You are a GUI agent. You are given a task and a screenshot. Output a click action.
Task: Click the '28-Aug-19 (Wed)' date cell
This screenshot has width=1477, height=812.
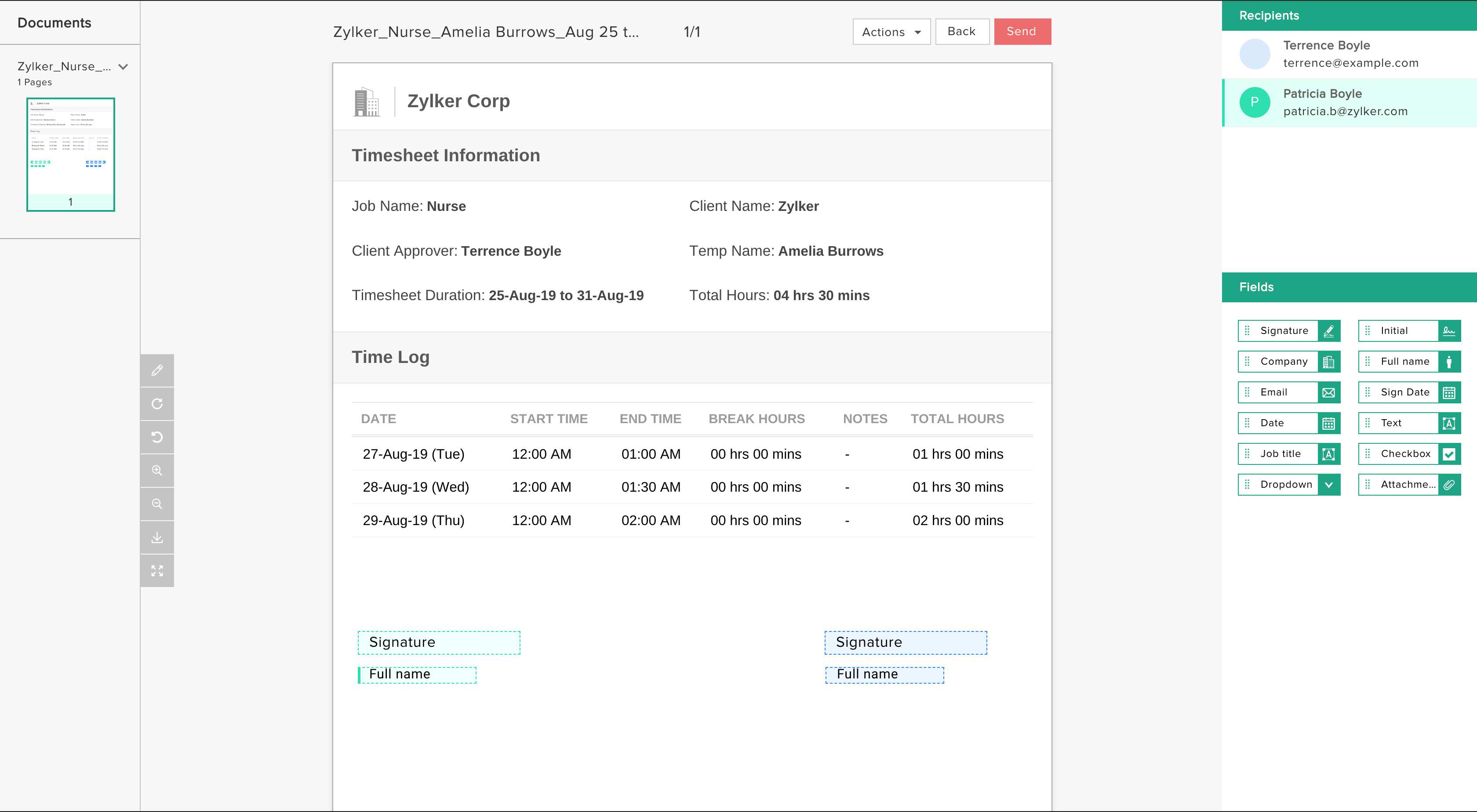coord(416,487)
